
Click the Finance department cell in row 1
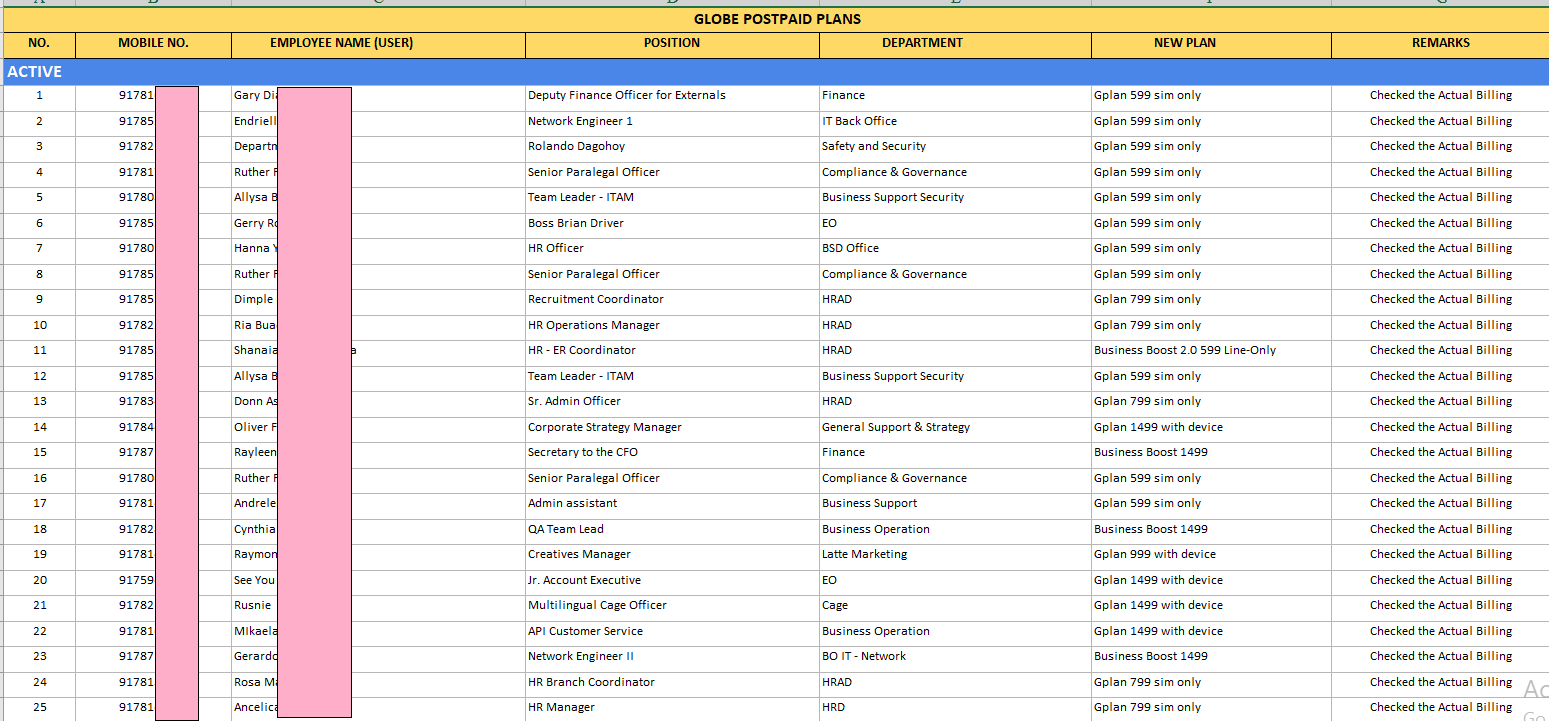(x=955, y=96)
